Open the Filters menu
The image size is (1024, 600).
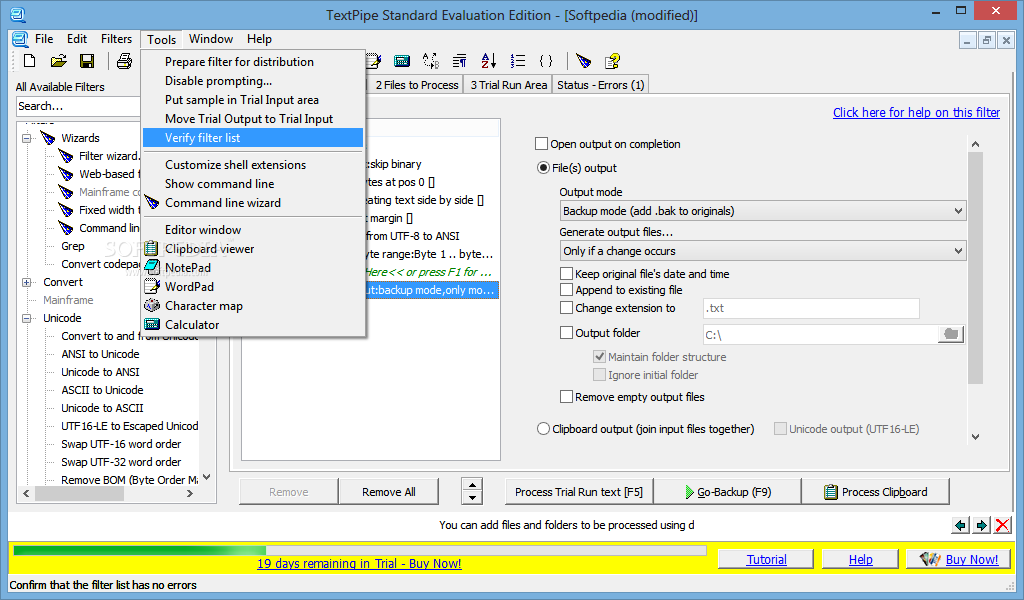tap(116, 39)
